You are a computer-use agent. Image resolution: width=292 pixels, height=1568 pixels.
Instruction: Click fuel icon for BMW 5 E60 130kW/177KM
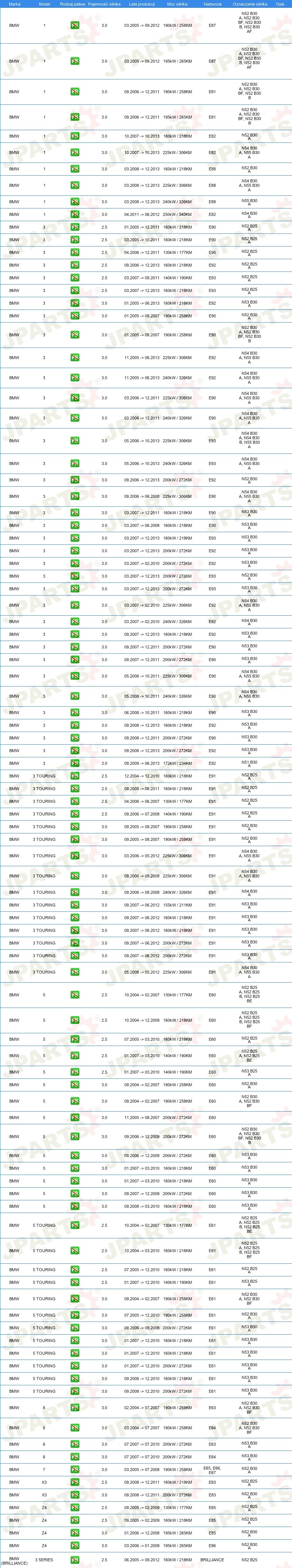(74, 995)
